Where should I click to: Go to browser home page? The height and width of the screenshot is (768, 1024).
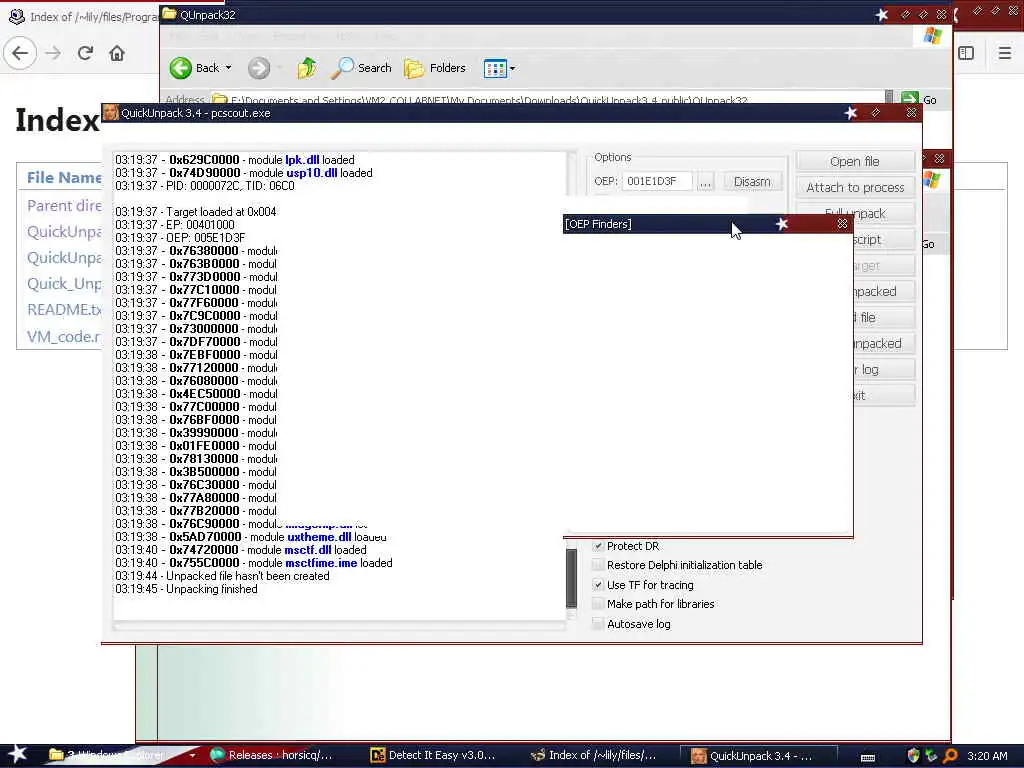pos(117,53)
